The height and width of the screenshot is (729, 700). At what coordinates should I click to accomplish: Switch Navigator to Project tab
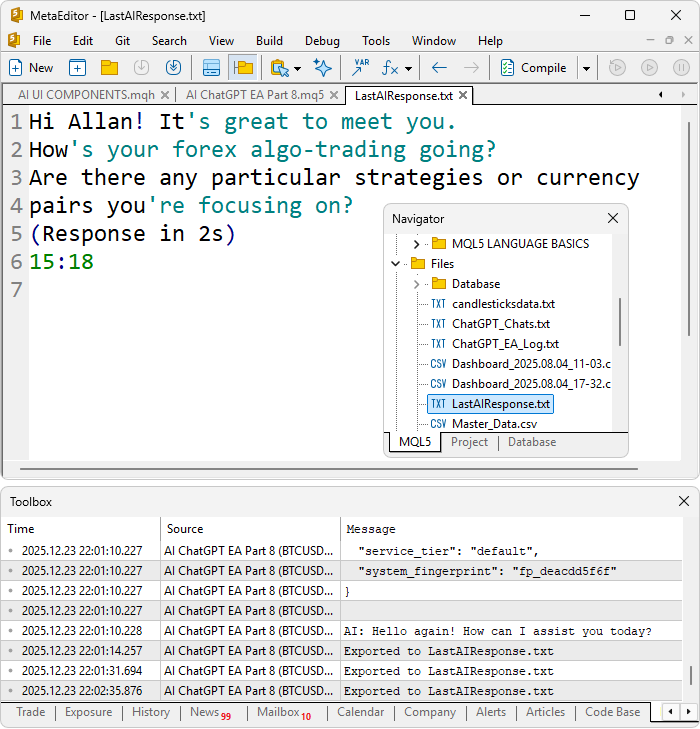[469, 442]
